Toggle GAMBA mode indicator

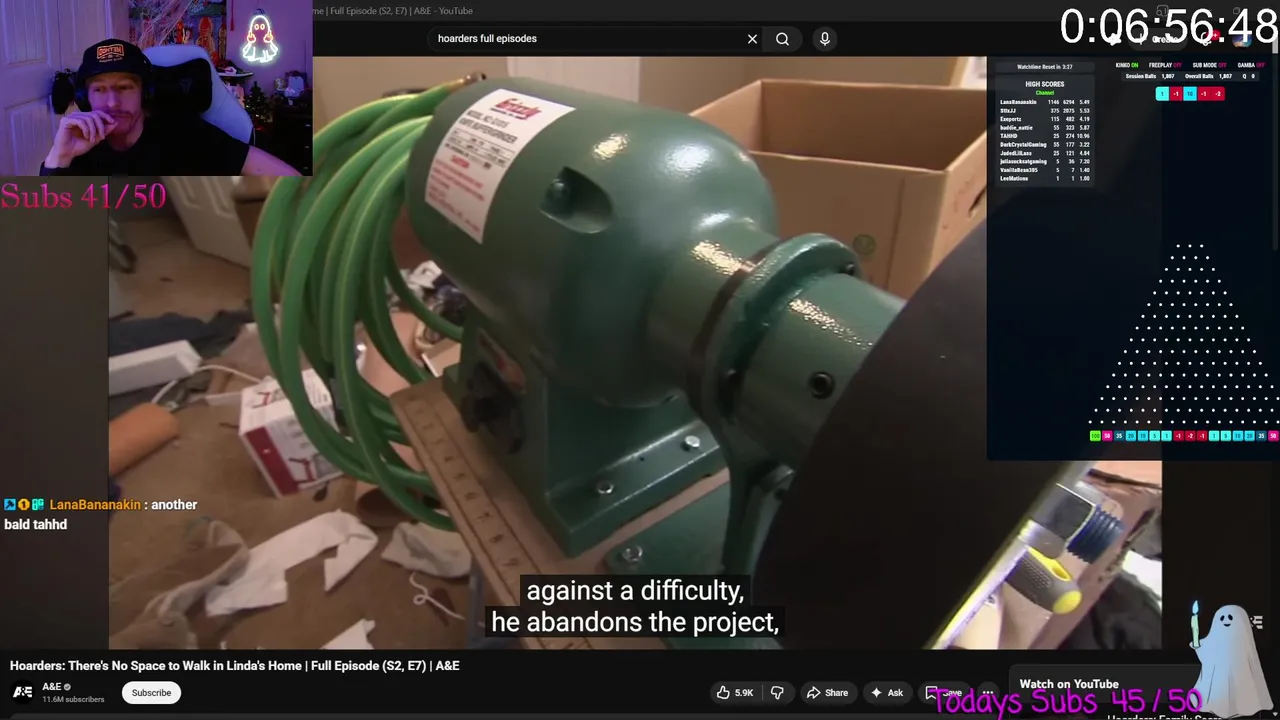click(1251, 65)
